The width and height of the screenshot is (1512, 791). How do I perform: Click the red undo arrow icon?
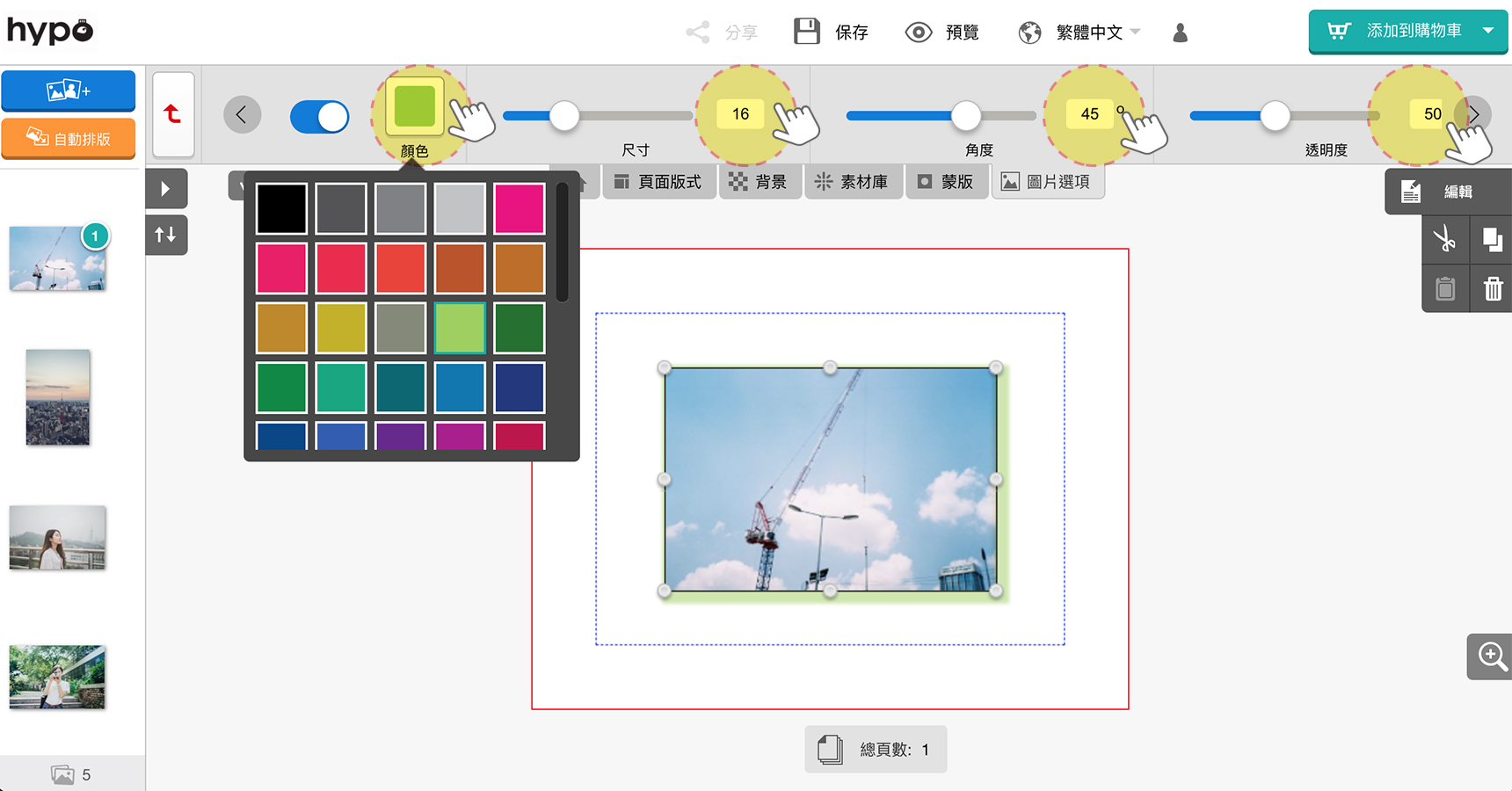(x=173, y=113)
